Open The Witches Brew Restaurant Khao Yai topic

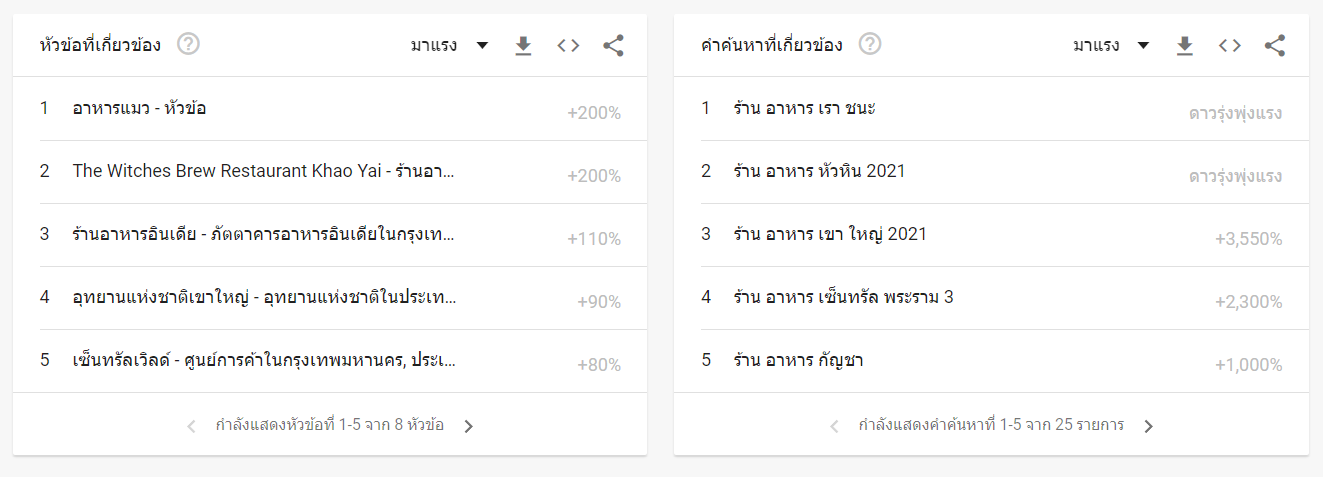pyautogui.click(x=263, y=171)
